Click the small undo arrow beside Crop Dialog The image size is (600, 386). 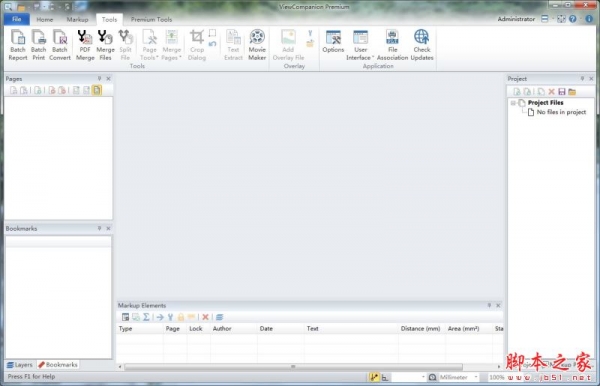click(212, 44)
